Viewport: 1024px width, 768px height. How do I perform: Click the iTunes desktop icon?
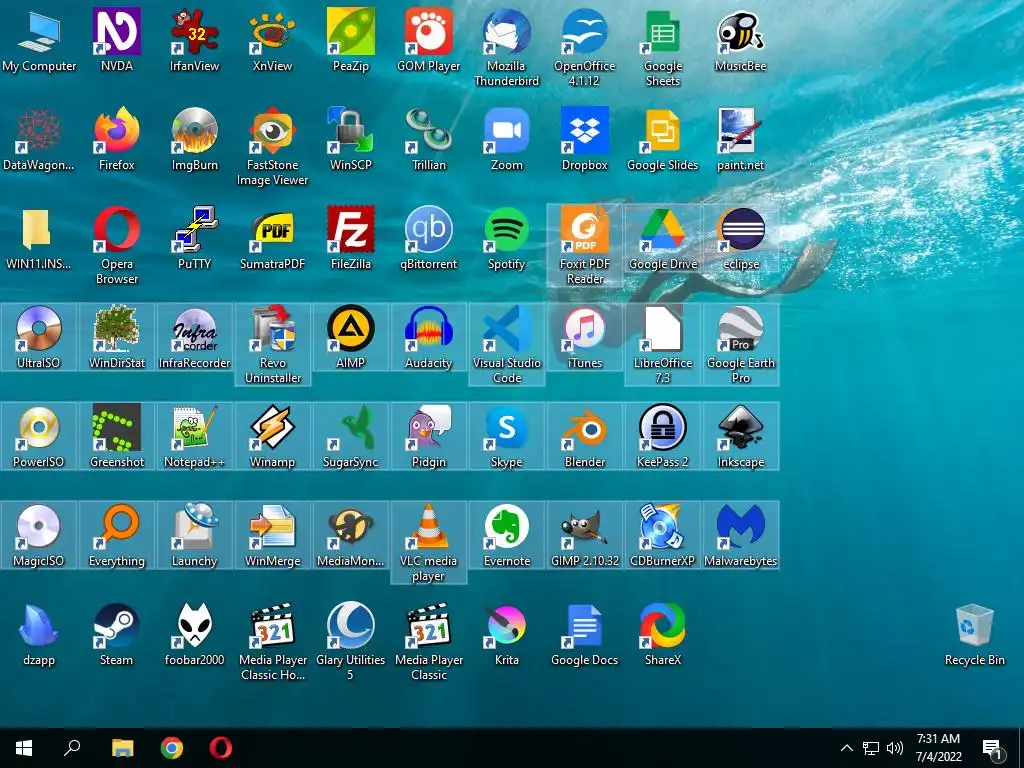point(584,338)
